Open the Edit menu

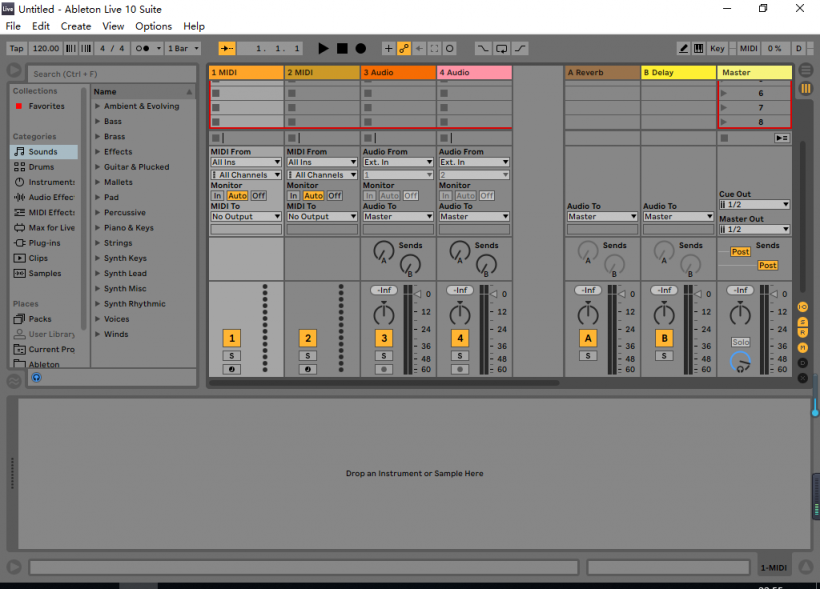41,26
